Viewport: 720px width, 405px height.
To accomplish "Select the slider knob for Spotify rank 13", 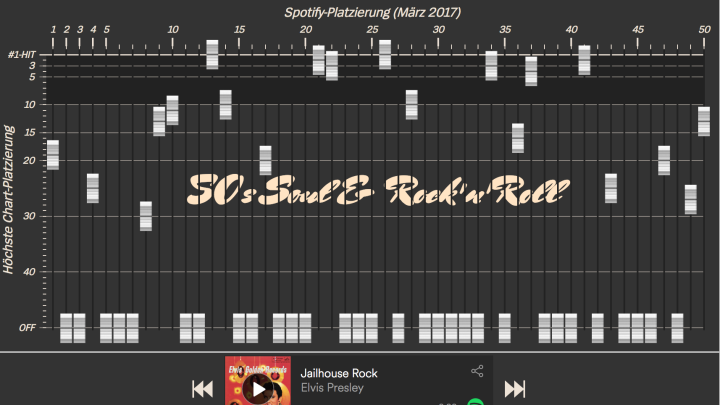I will tap(212, 55).
